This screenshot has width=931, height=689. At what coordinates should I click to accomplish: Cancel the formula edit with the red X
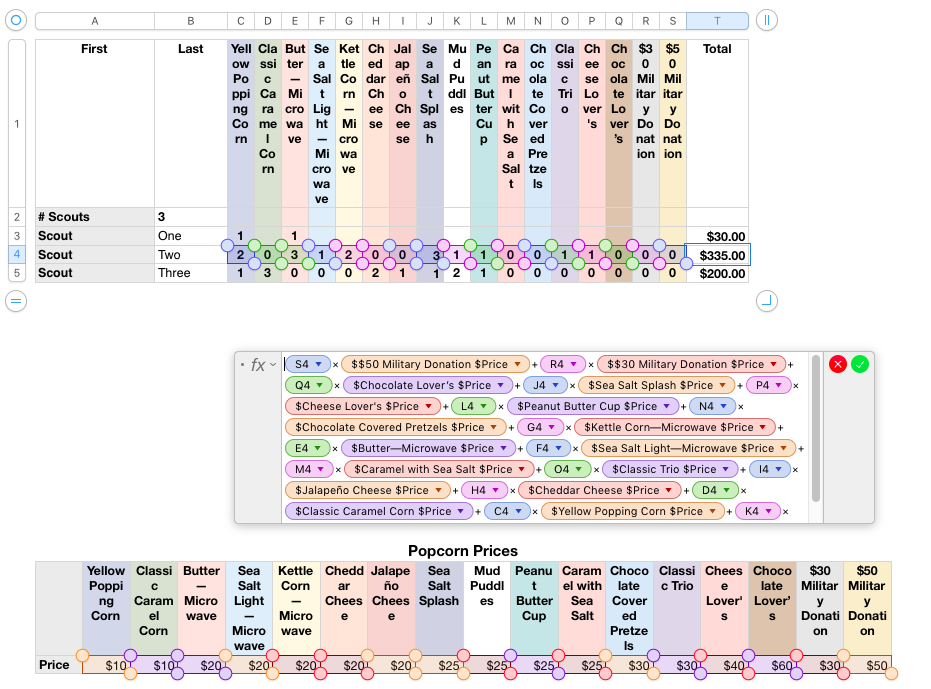[838, 364]
